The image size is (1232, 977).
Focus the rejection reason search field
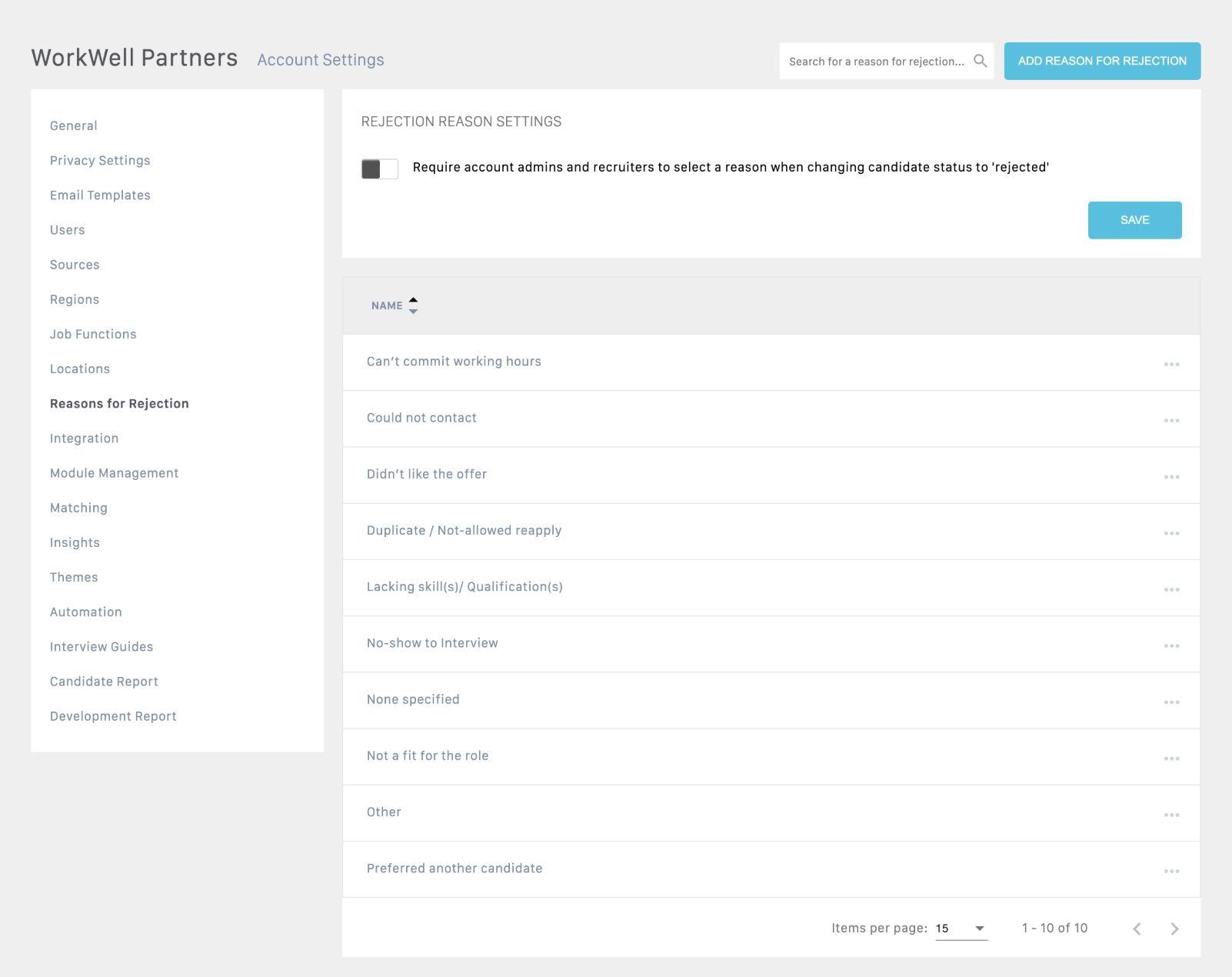pos(875,62)
